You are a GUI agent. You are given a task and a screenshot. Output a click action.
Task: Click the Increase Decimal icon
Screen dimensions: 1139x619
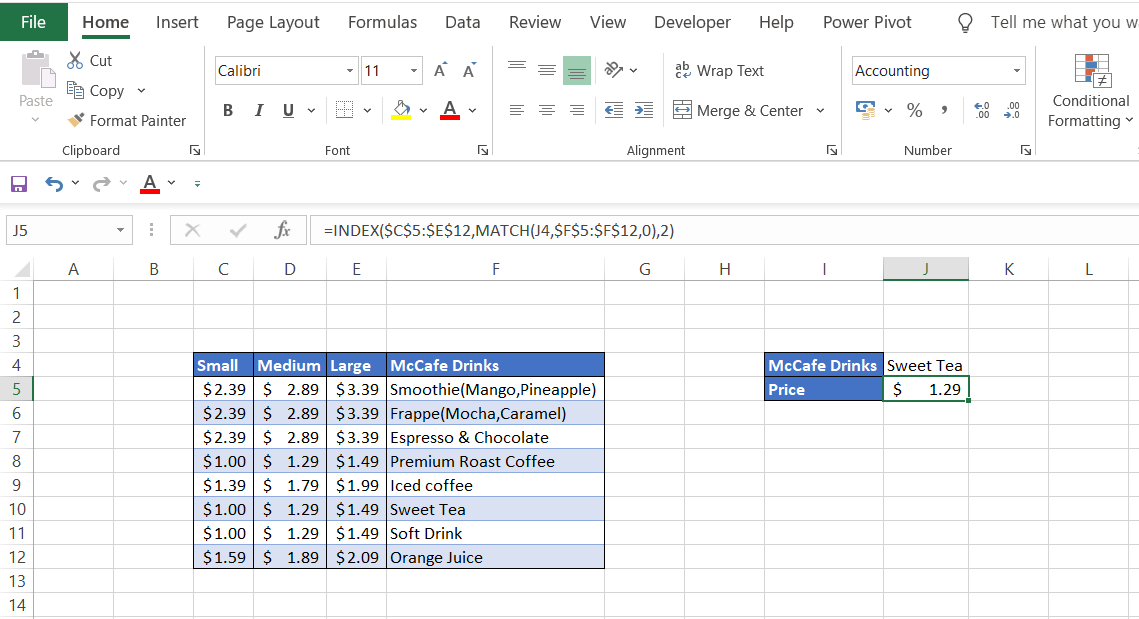pos(981,110)
